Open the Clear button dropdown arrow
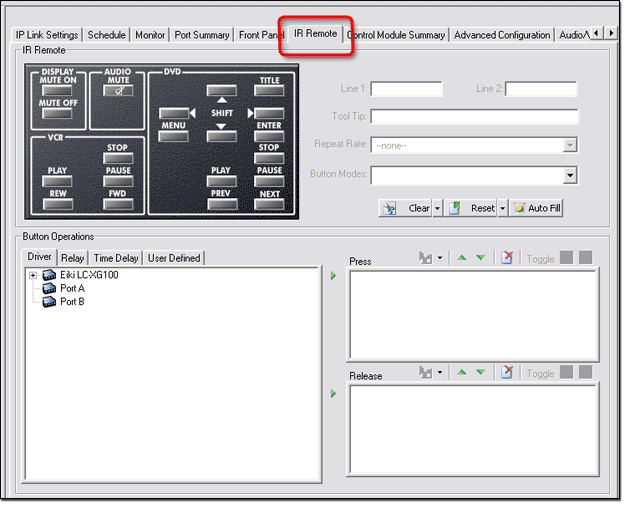Screen dimensions: 630x519 [439, 209]
